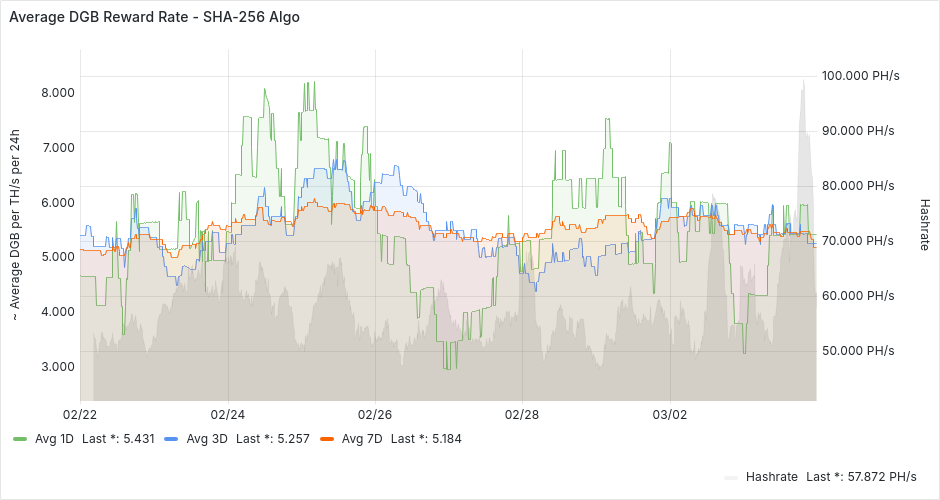Click the 100.000 PH/s right axis label
The image size is (940, 500).
point(859,76)
